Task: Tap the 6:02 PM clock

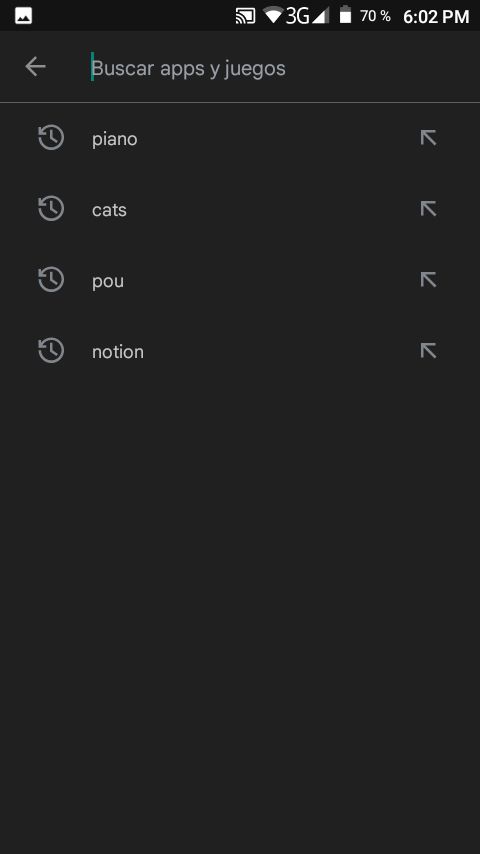Action: [x=436, y=16]
